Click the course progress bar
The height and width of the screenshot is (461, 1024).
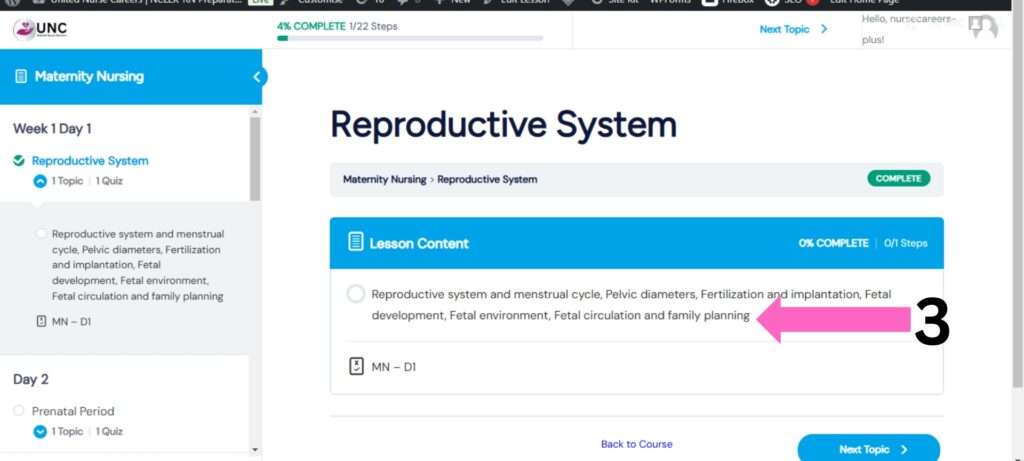point(410,38)
